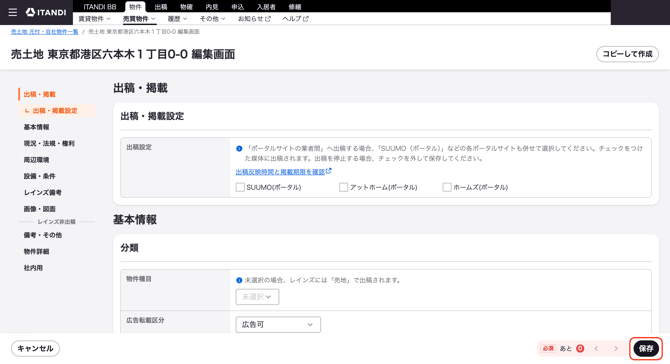This screenshot has height=364, width=670.
Task: Jump to 周辺環境 in the sidebar
Action: [36, 160]
